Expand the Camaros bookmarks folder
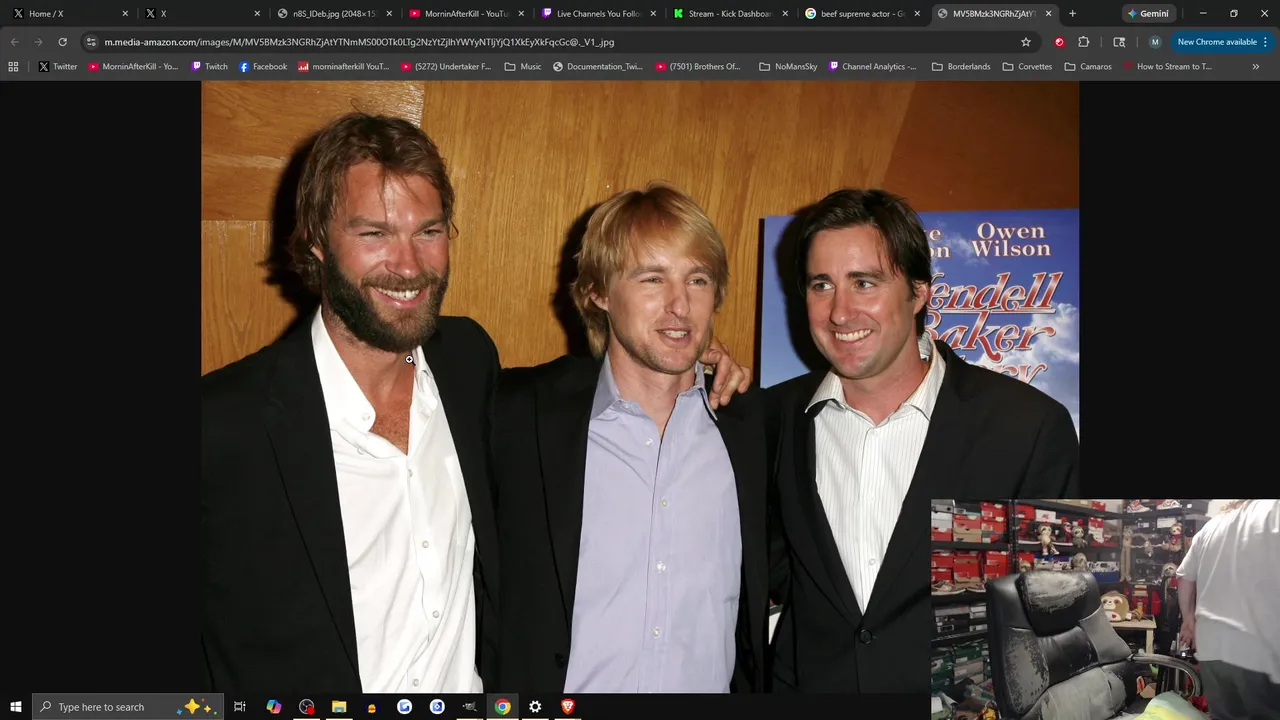 tap(1088, 67)
